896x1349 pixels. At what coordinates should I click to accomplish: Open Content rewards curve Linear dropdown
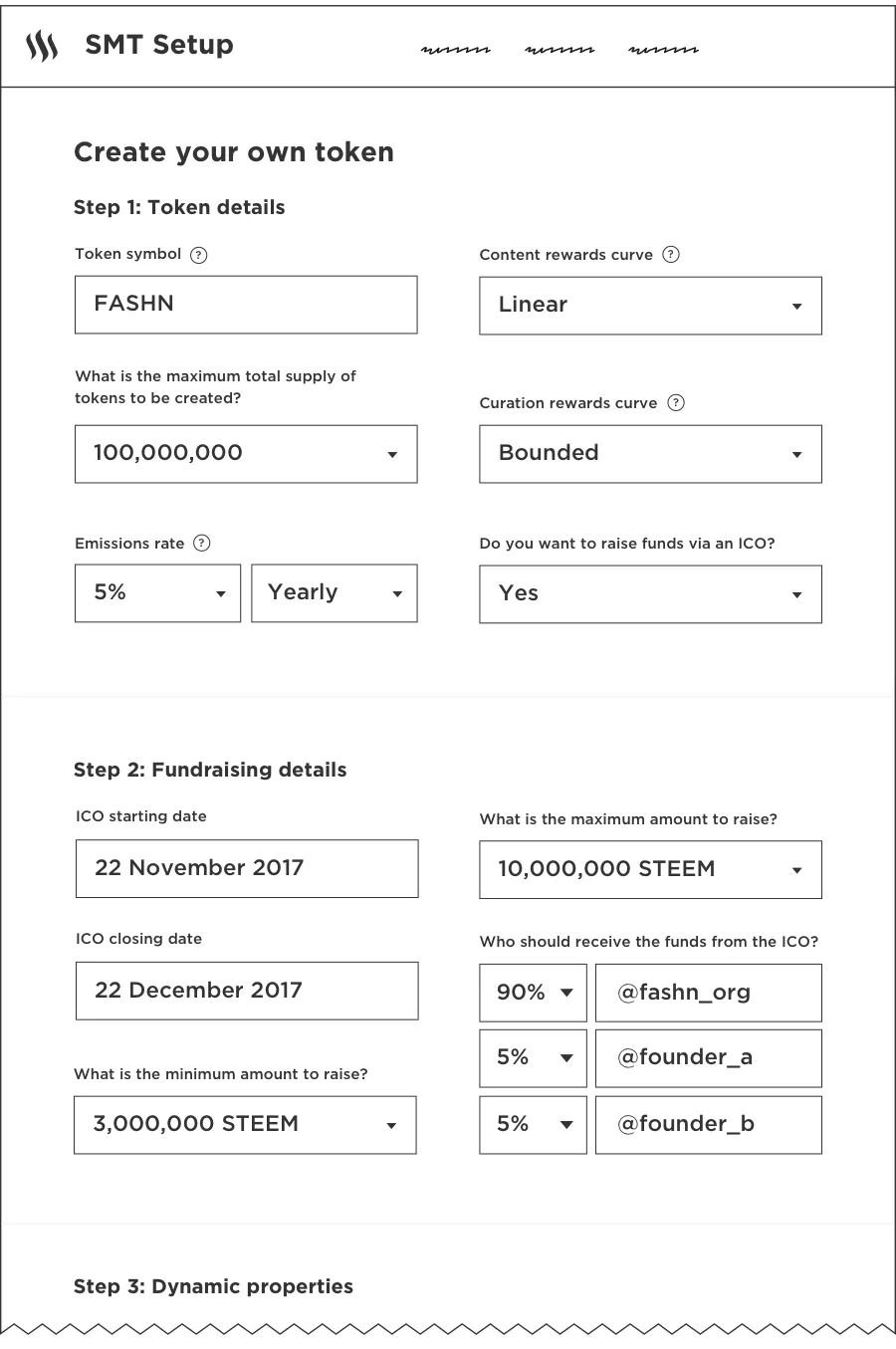[x=650, y=306]
